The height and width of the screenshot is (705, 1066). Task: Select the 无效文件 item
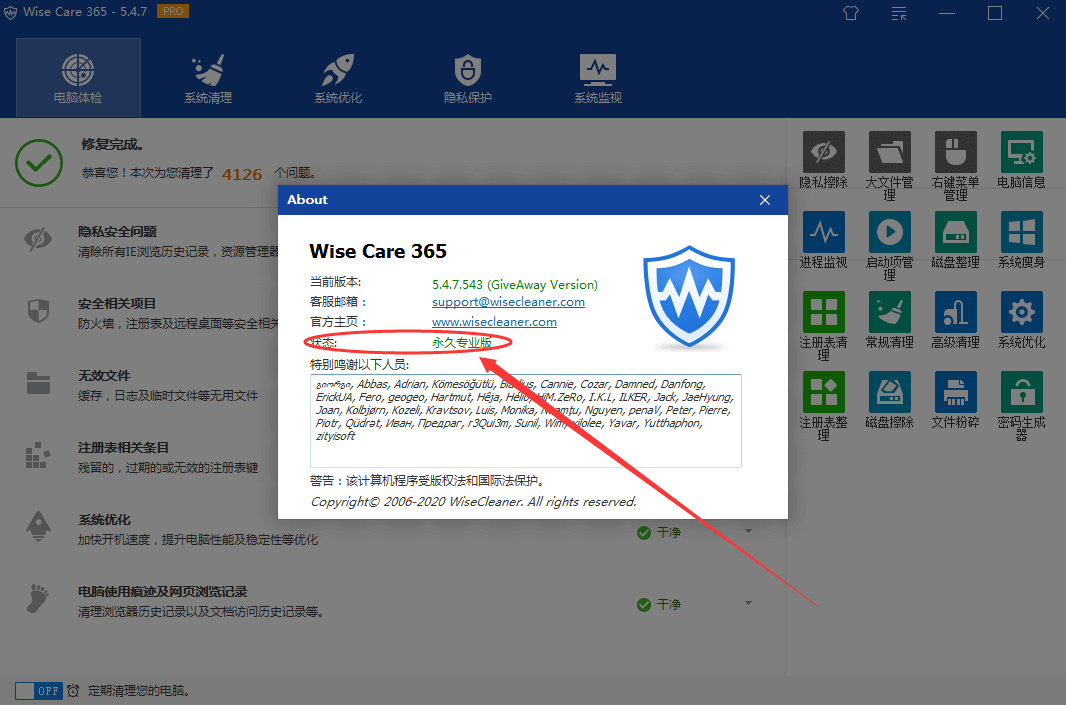click(x=104, y=376)
